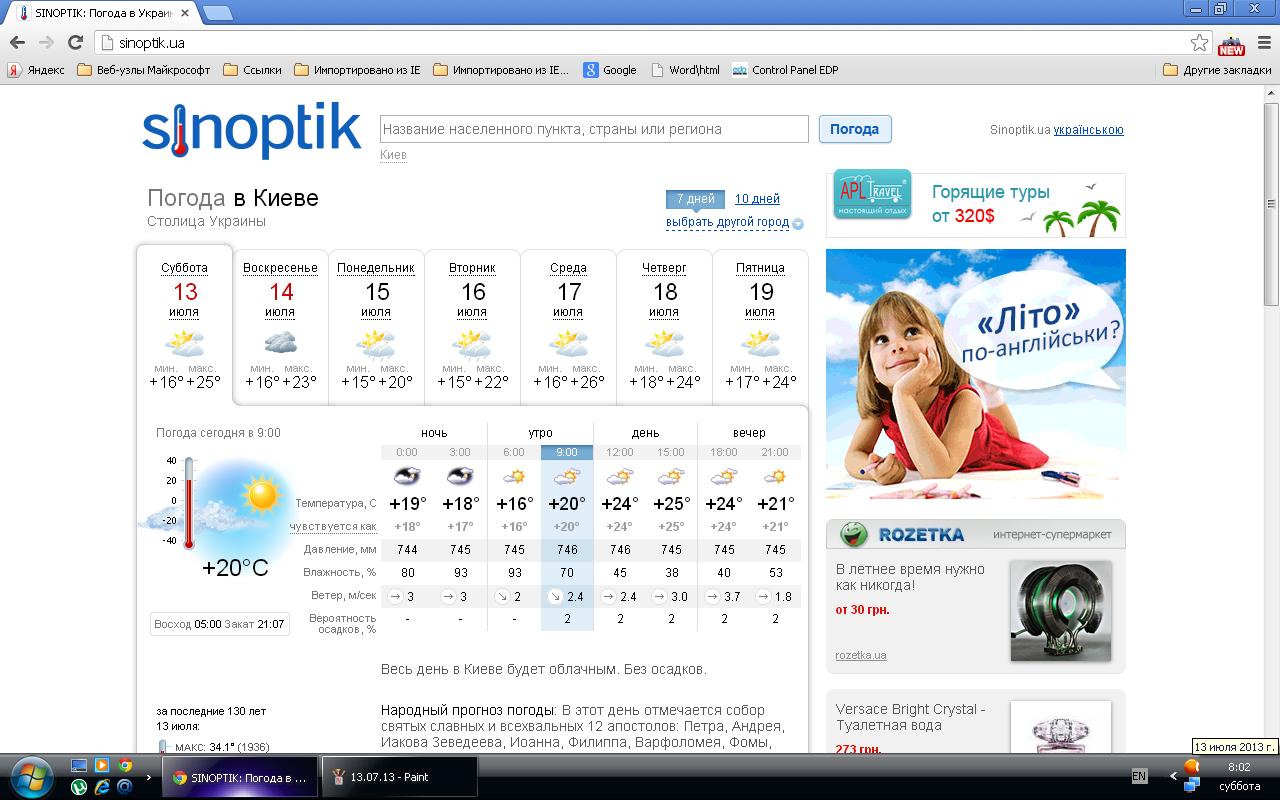Image resolution: width=1280 pixels, height=800 pixels.
Task: Select the Вторник 16 июля forecast tab
Action: pyautogui.click(x=472, y=326)
